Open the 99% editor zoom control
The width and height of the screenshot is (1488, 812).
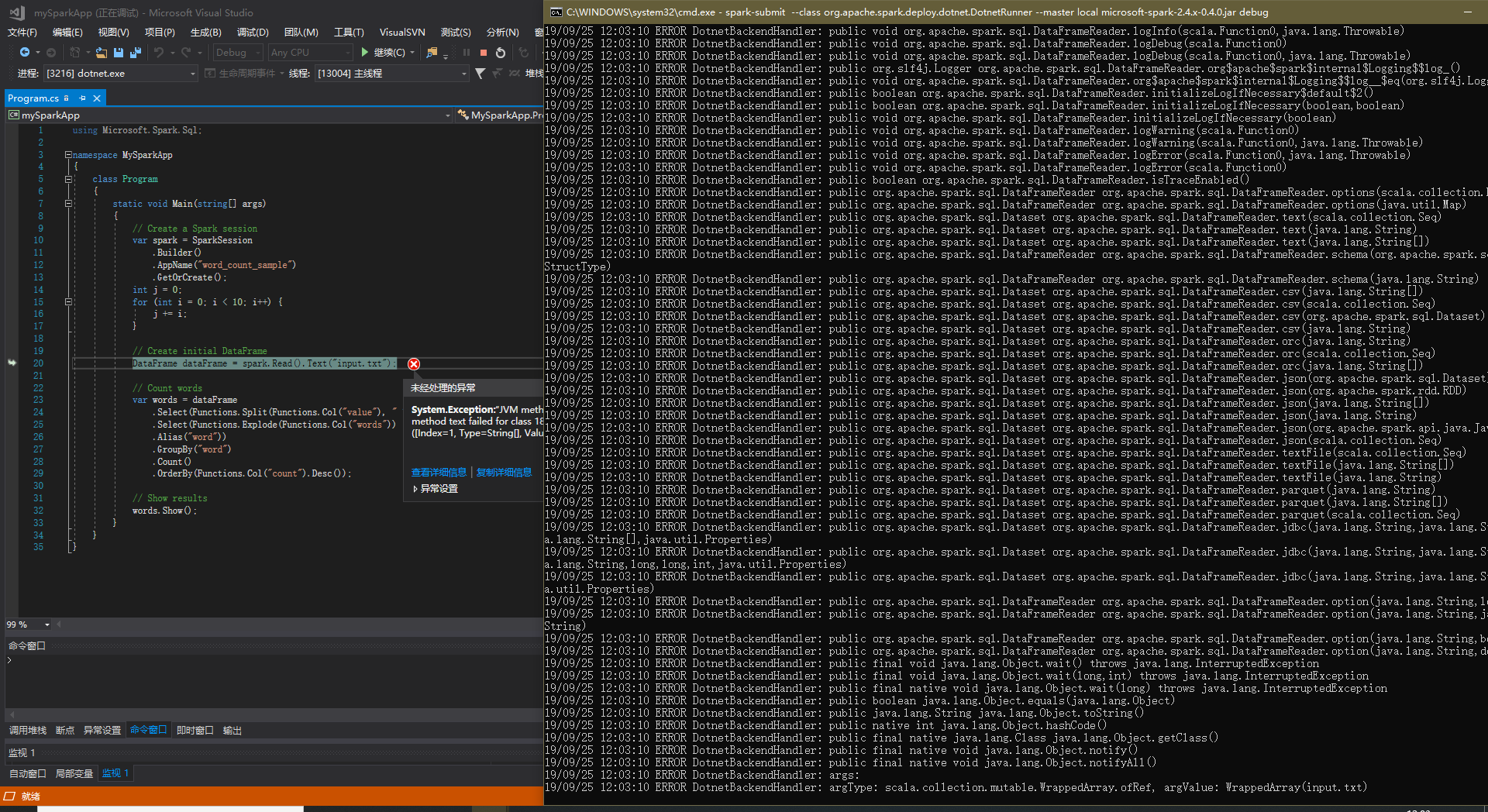[x=27, y=624]
